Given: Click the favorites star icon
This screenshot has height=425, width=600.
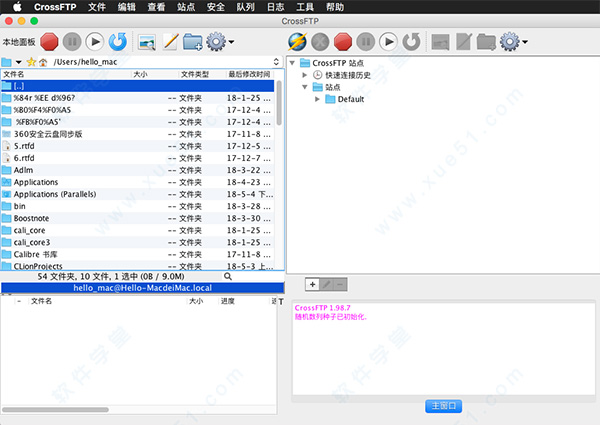Looking at the screenshot, I should point(31,62).
